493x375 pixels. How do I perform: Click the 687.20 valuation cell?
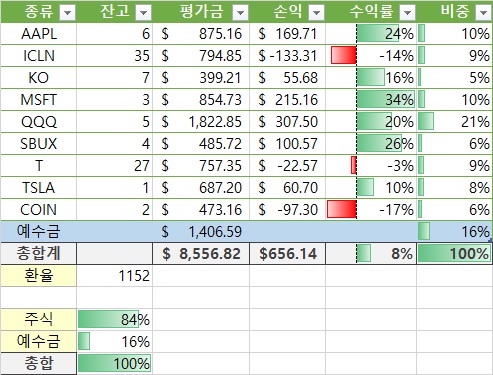pyautogui.click(x=201, y=188)
